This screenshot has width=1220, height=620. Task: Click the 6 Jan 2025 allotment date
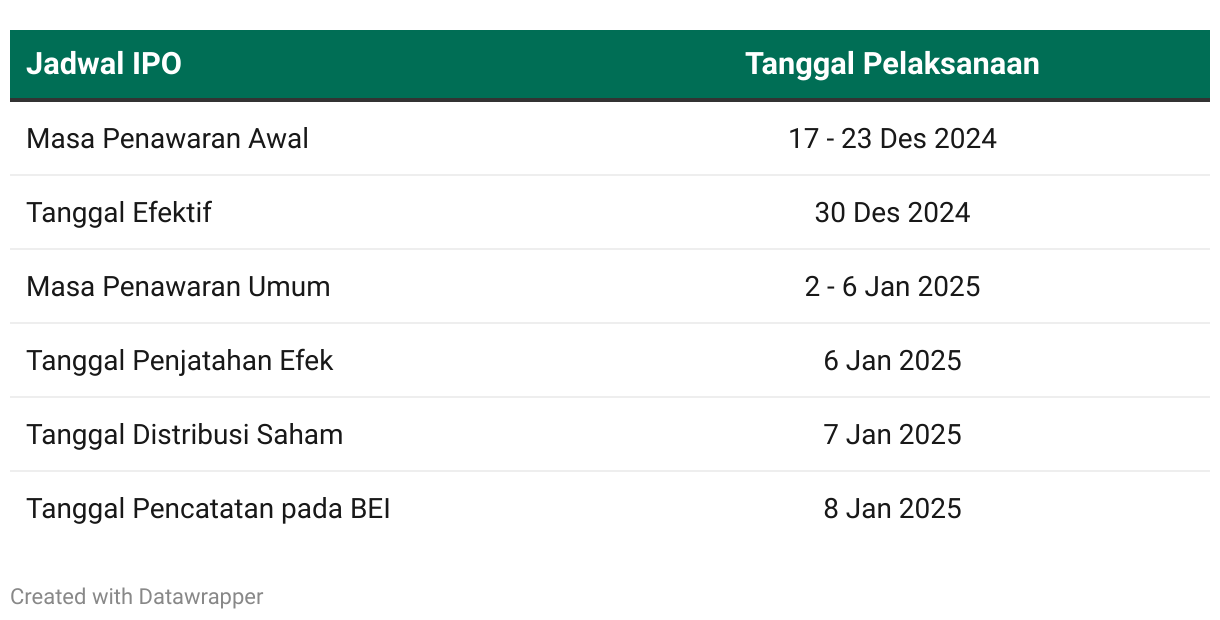(892, 360)
